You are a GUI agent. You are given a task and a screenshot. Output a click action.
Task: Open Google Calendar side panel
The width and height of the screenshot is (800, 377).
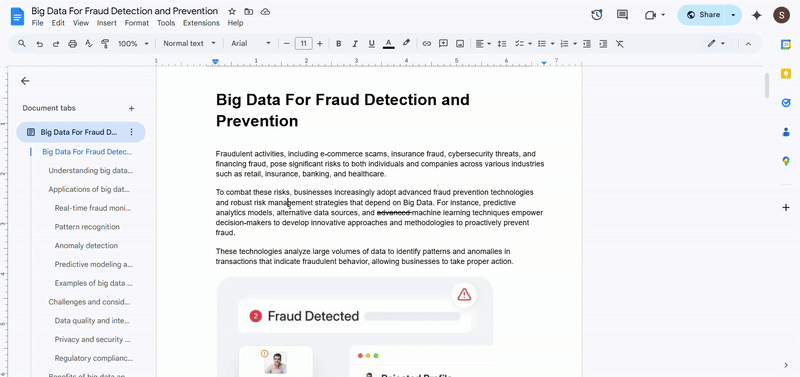tap(786, 44)
